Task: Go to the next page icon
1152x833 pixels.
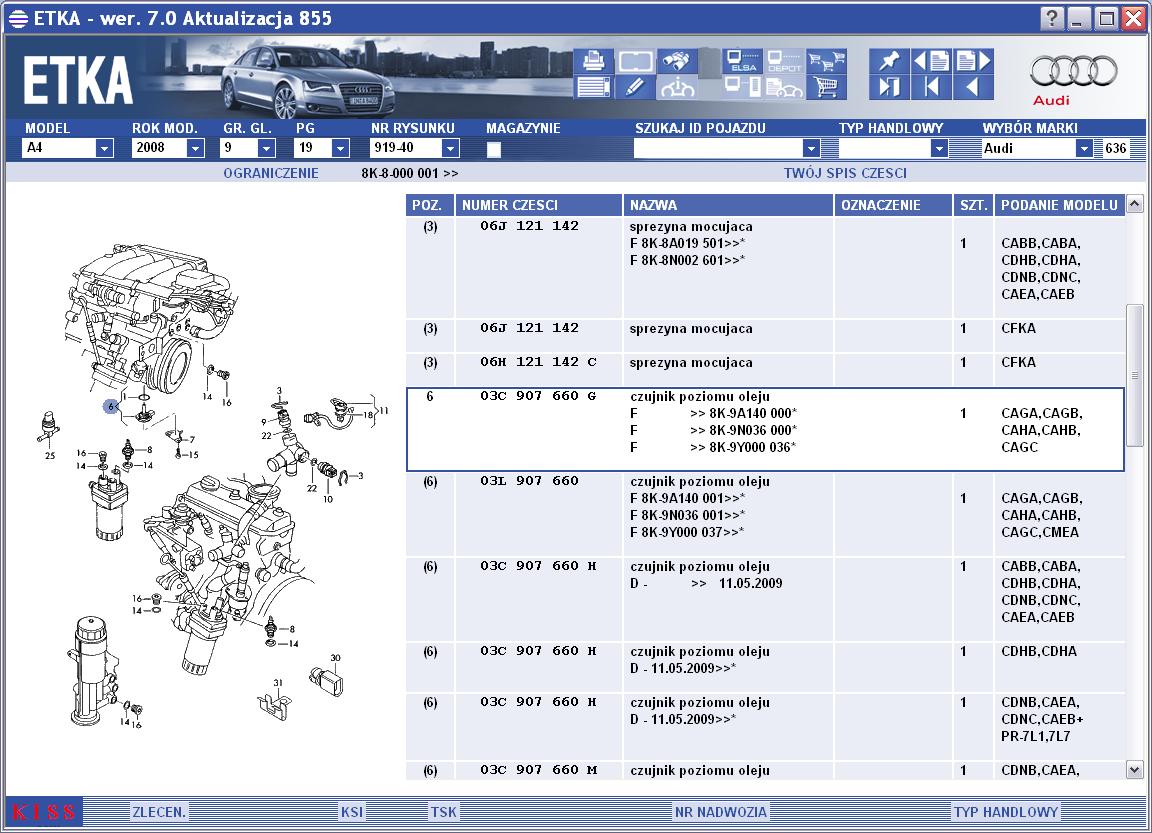Action: tap(974, 61)
